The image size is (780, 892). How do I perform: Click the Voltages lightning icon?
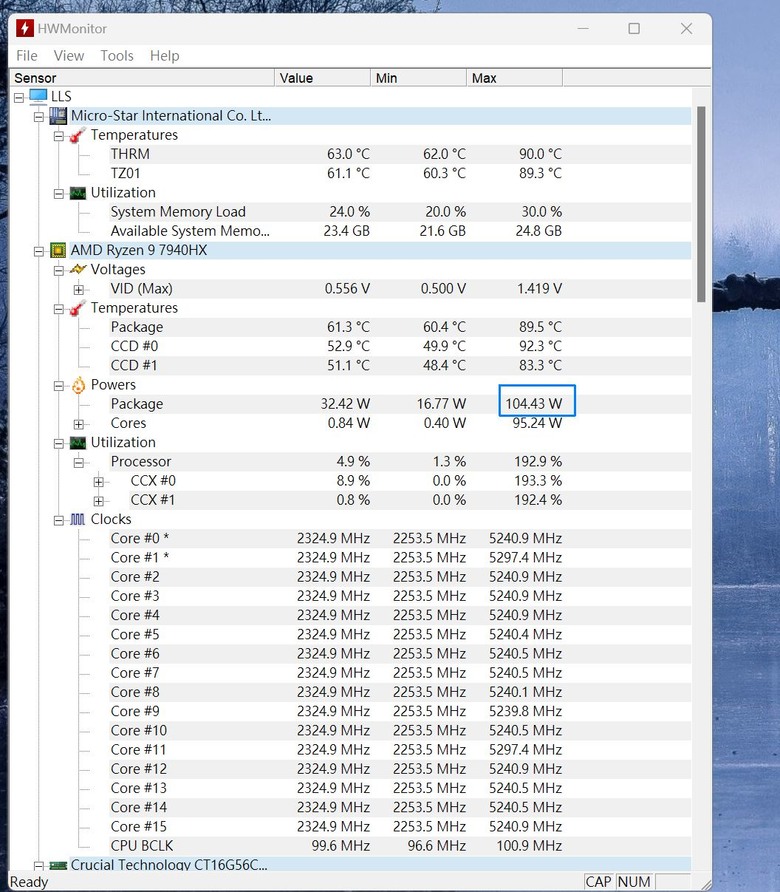click(78, 270)
